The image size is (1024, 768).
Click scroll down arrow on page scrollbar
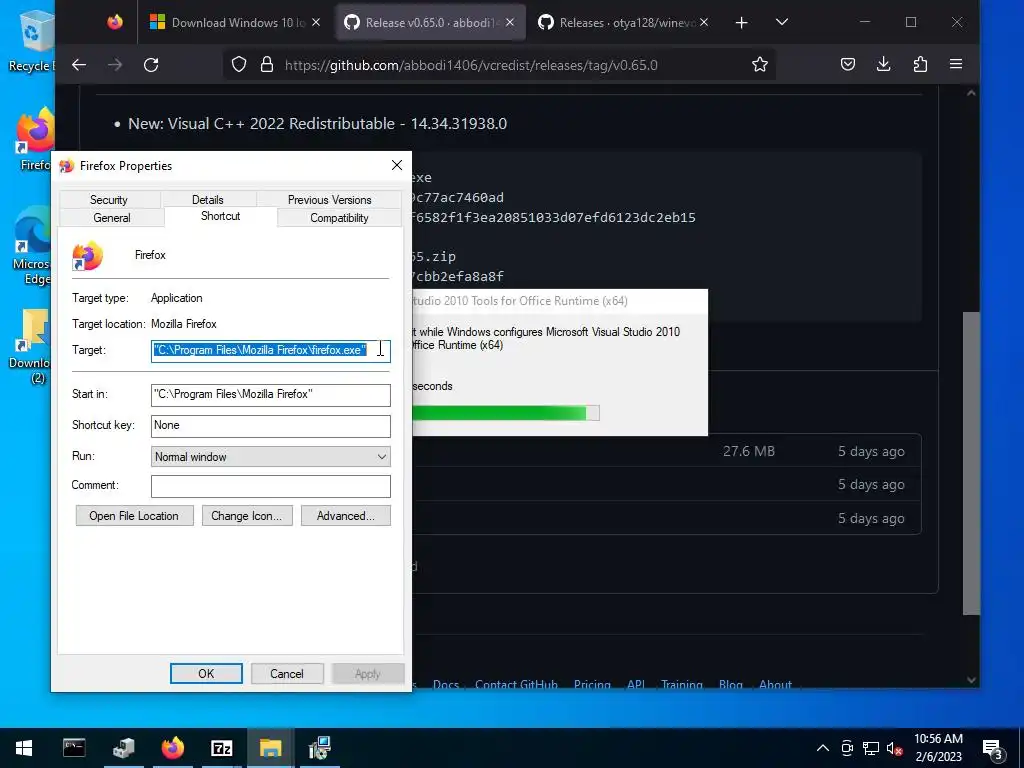tap(971, 680)
